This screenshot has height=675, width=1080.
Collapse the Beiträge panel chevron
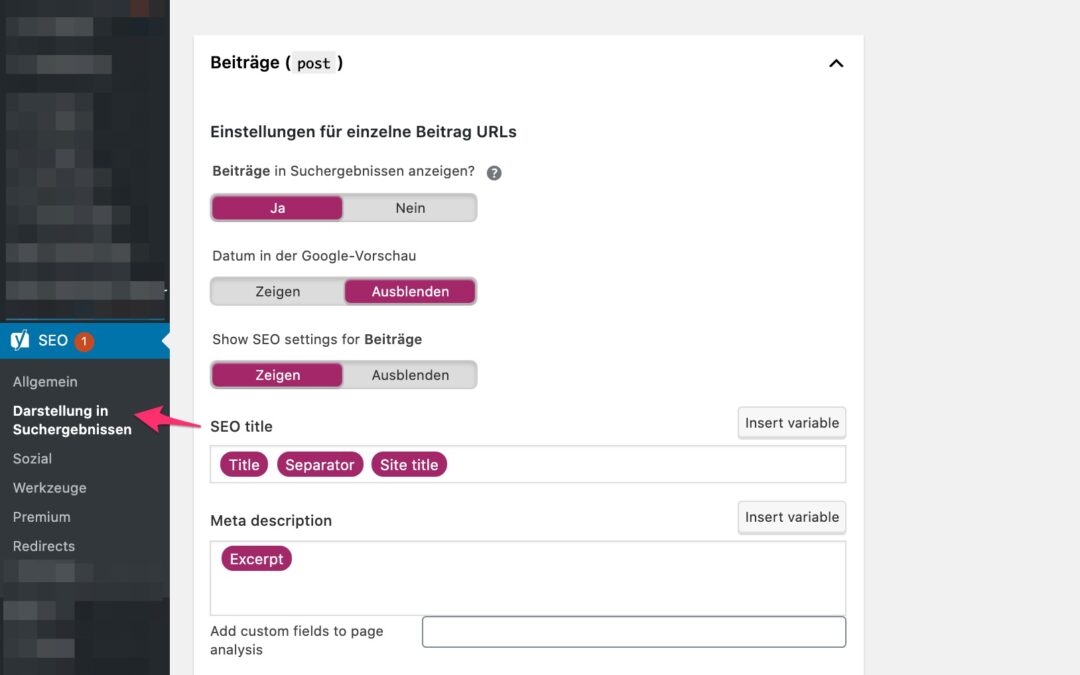[x=836, y=63]
